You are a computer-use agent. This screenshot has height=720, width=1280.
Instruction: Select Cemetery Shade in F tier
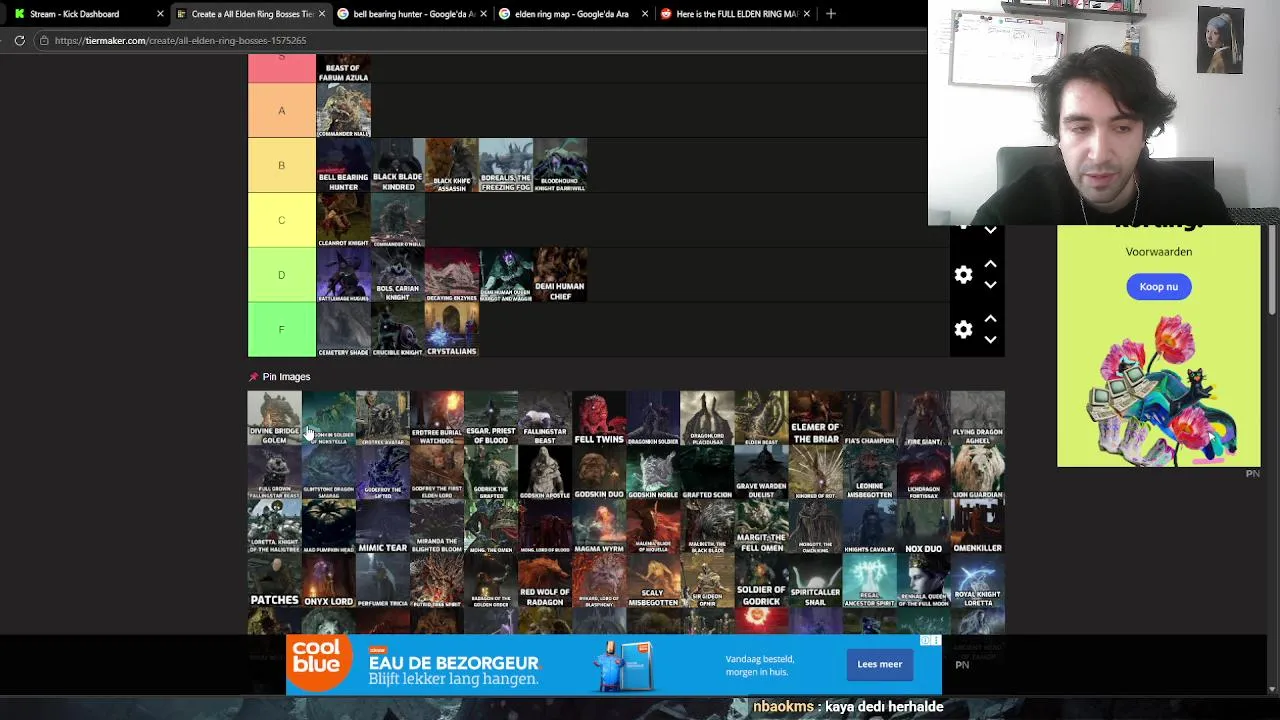click(343, 330)
